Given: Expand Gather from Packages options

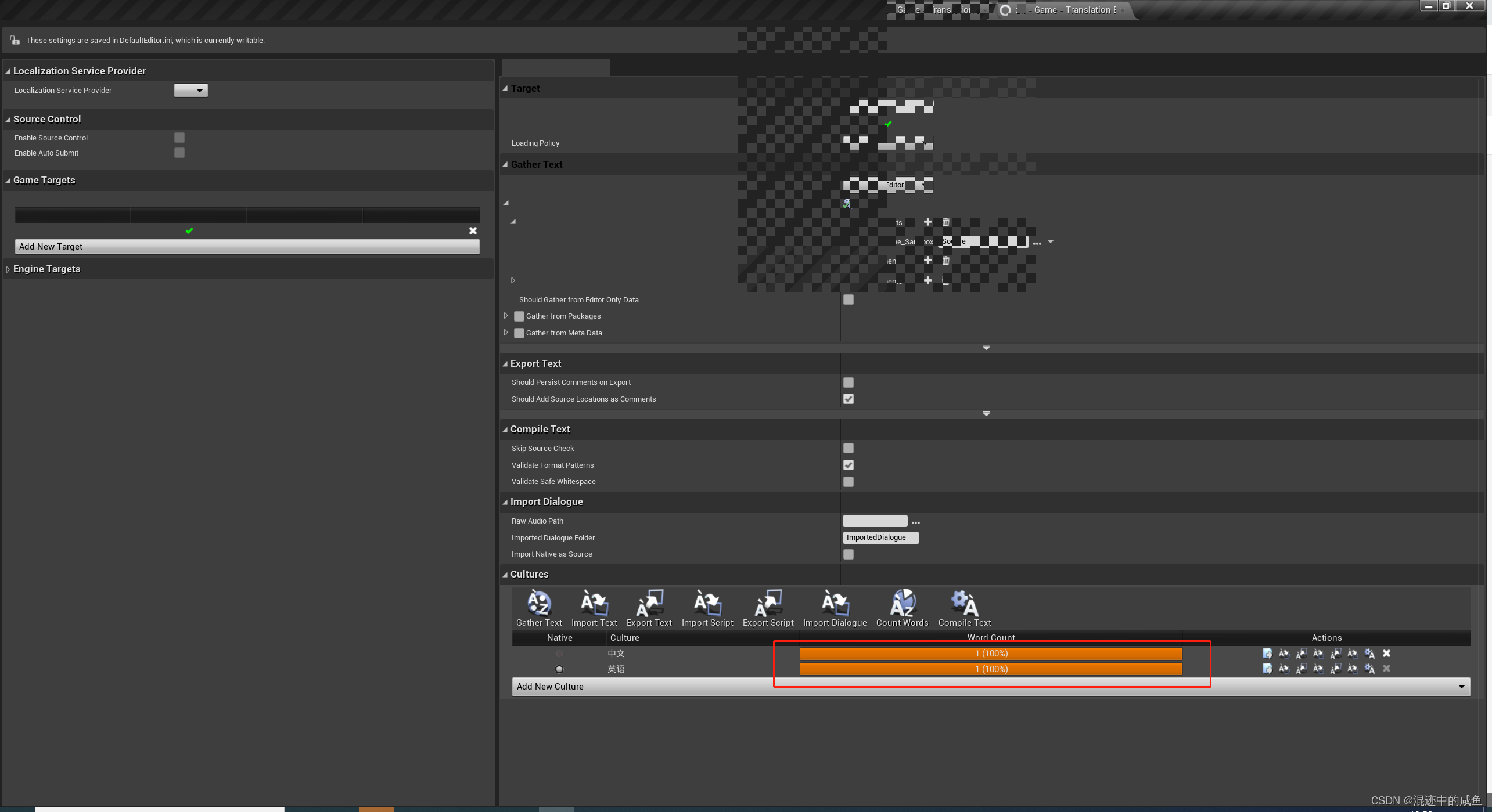Looking at the screenshot, I should click(x=506, y=316).
